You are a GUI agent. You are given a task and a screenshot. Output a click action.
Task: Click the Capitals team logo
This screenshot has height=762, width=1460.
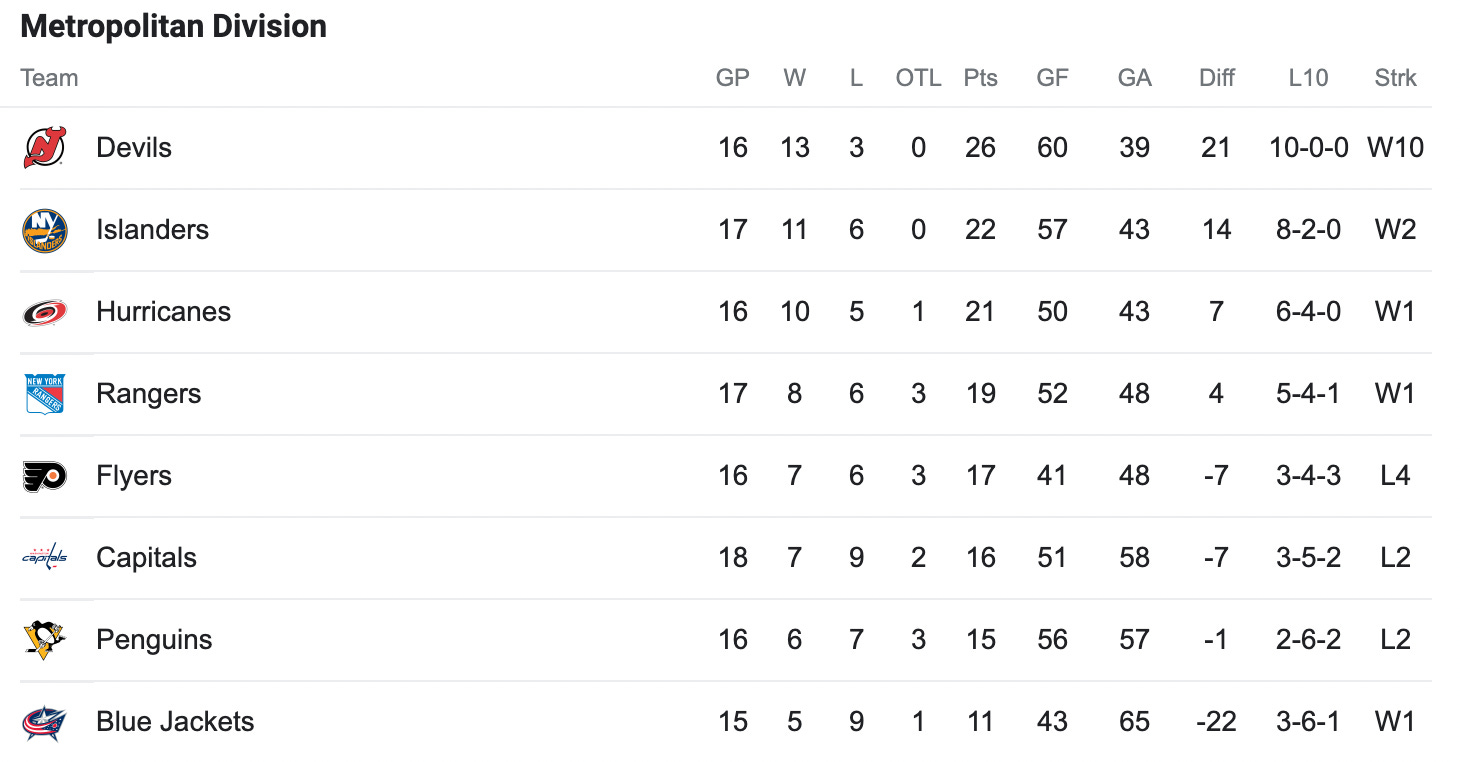point(45,558)
